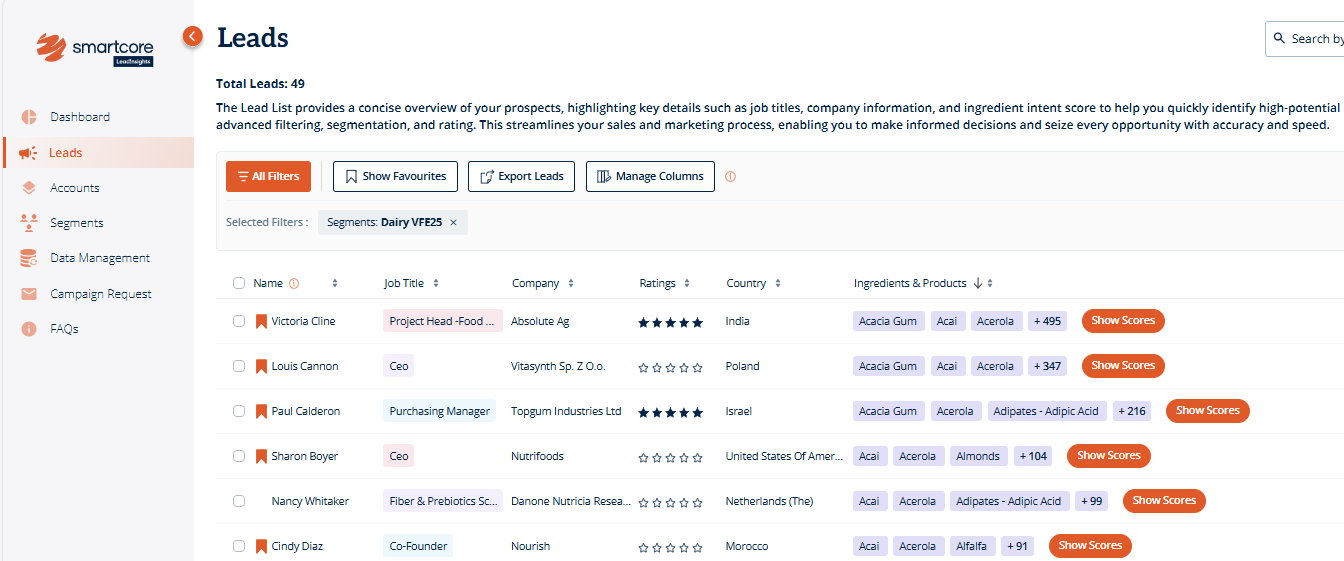
Task: Expand the +495 ingredients for Victoria Cline
Action: click(x=1047, y=321)
